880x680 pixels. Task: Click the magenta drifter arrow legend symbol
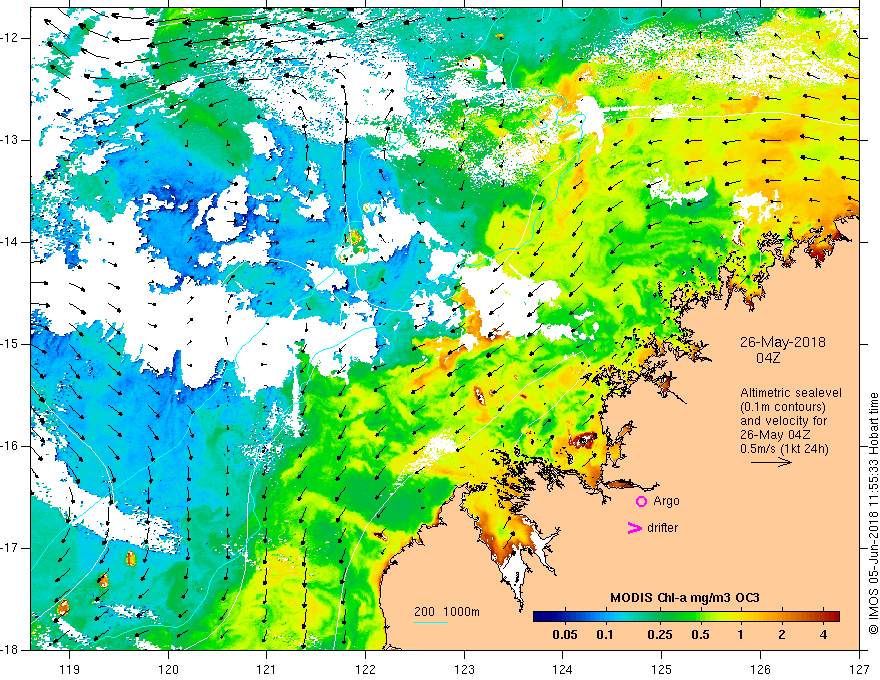click(x=634, y=528)
